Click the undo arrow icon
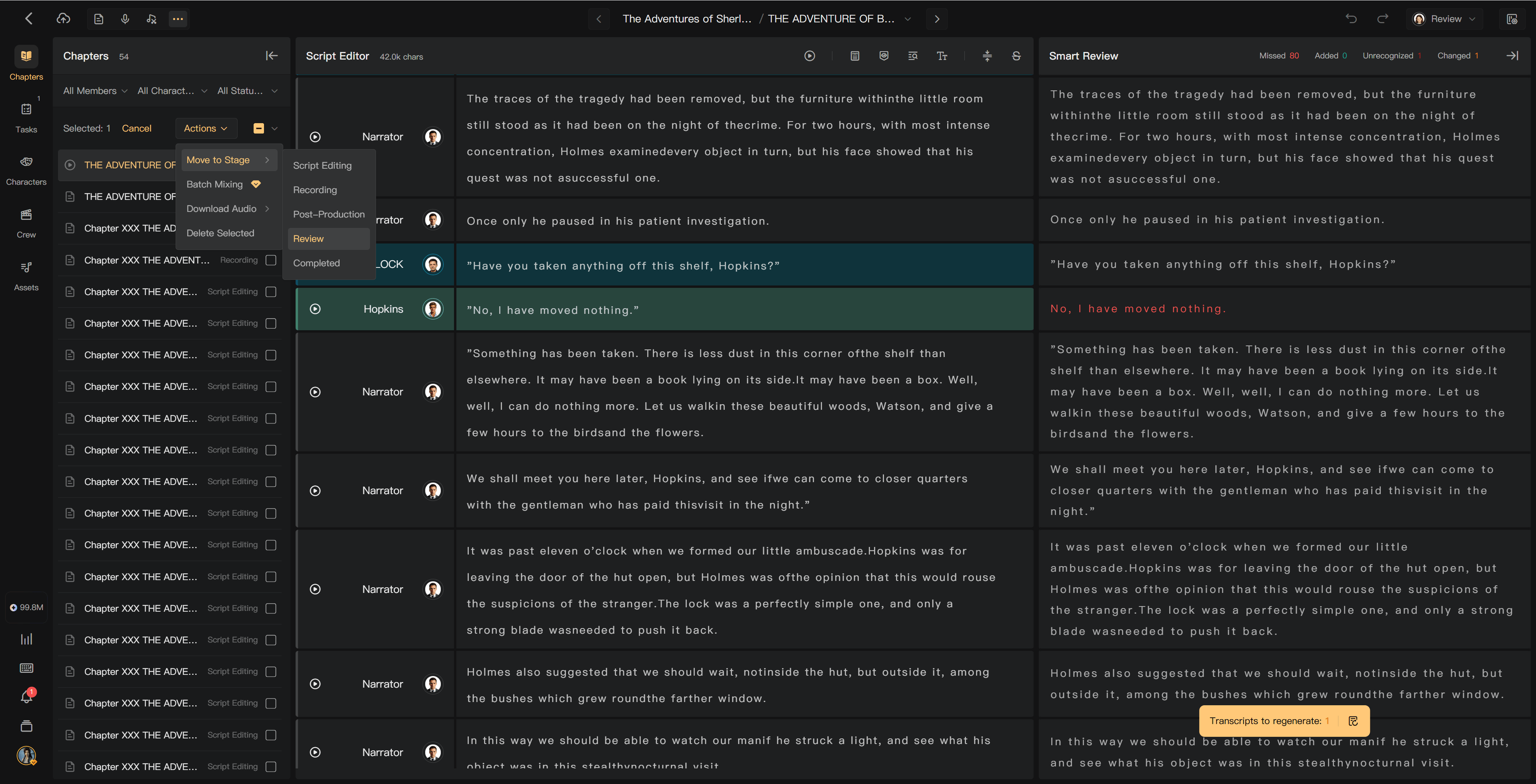 (1351, 19)
